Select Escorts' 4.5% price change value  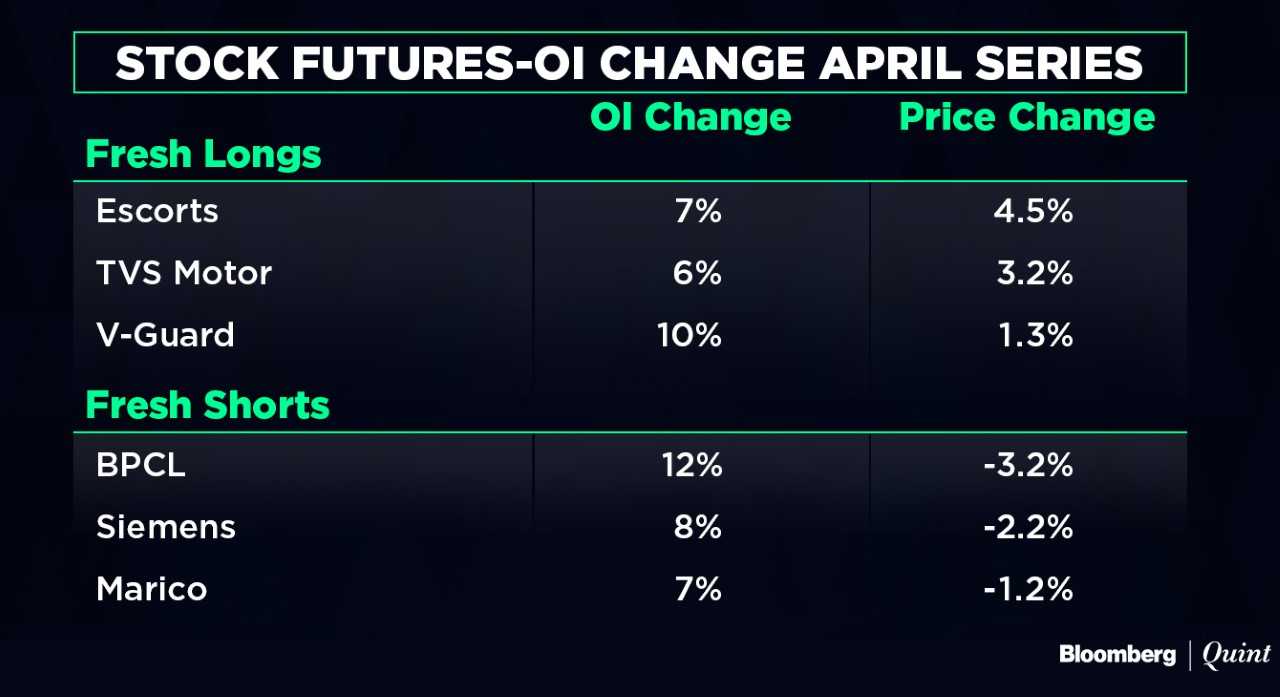tap(1034, 211)
